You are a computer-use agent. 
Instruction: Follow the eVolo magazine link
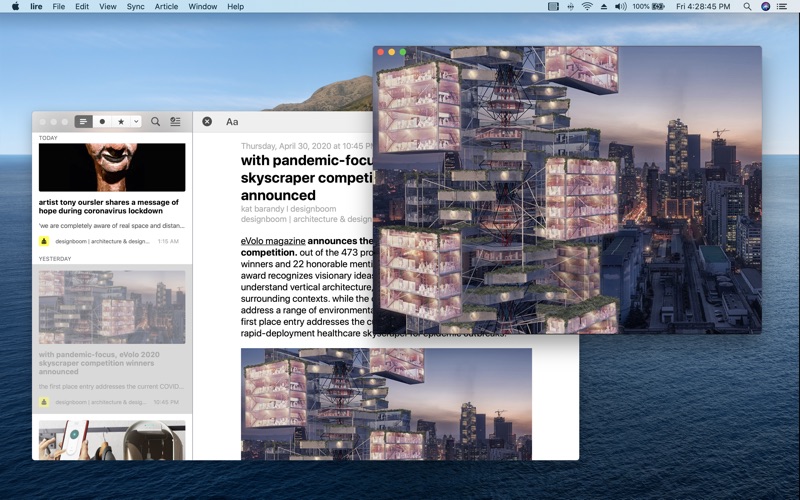273,241
